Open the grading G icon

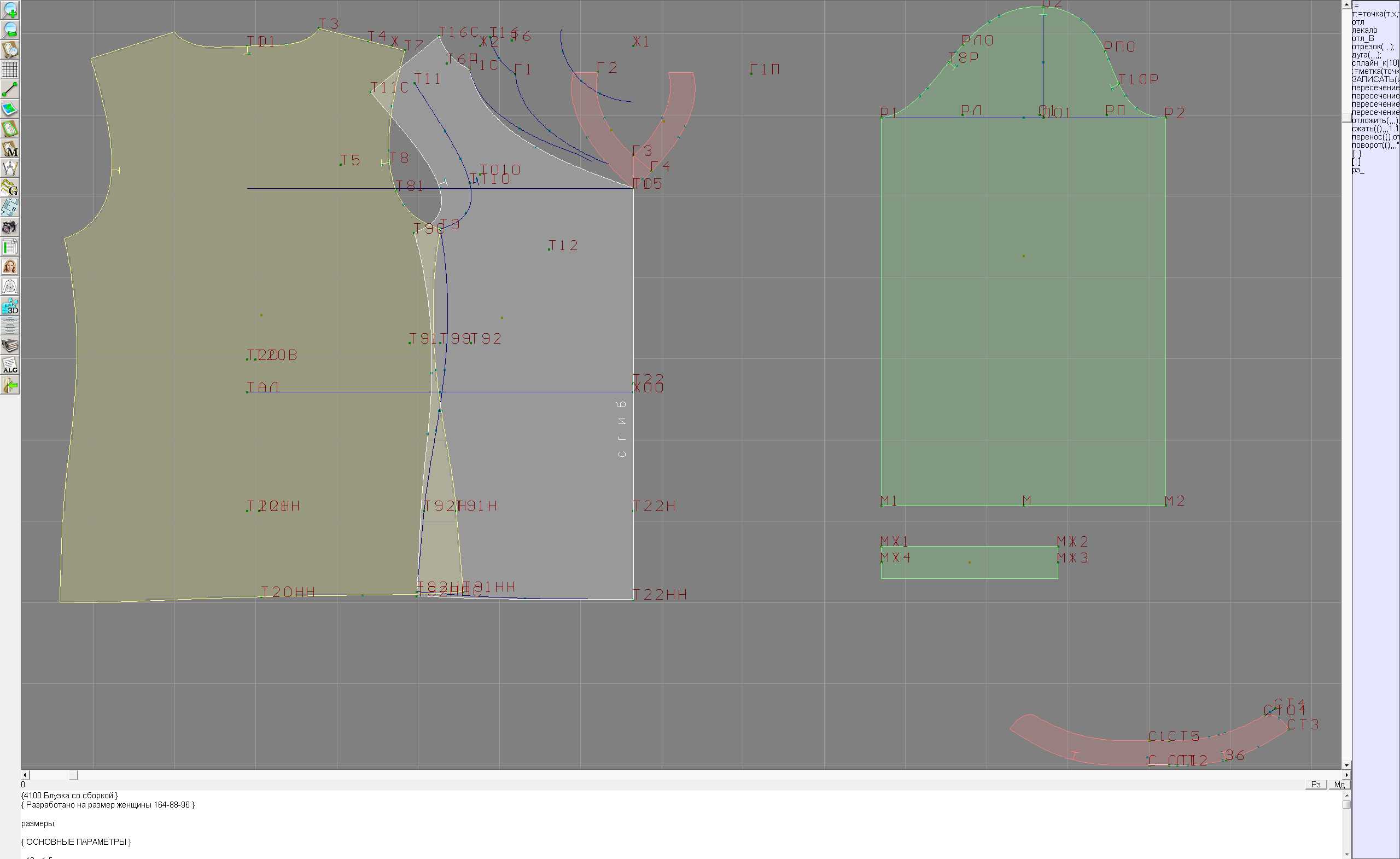10,188
